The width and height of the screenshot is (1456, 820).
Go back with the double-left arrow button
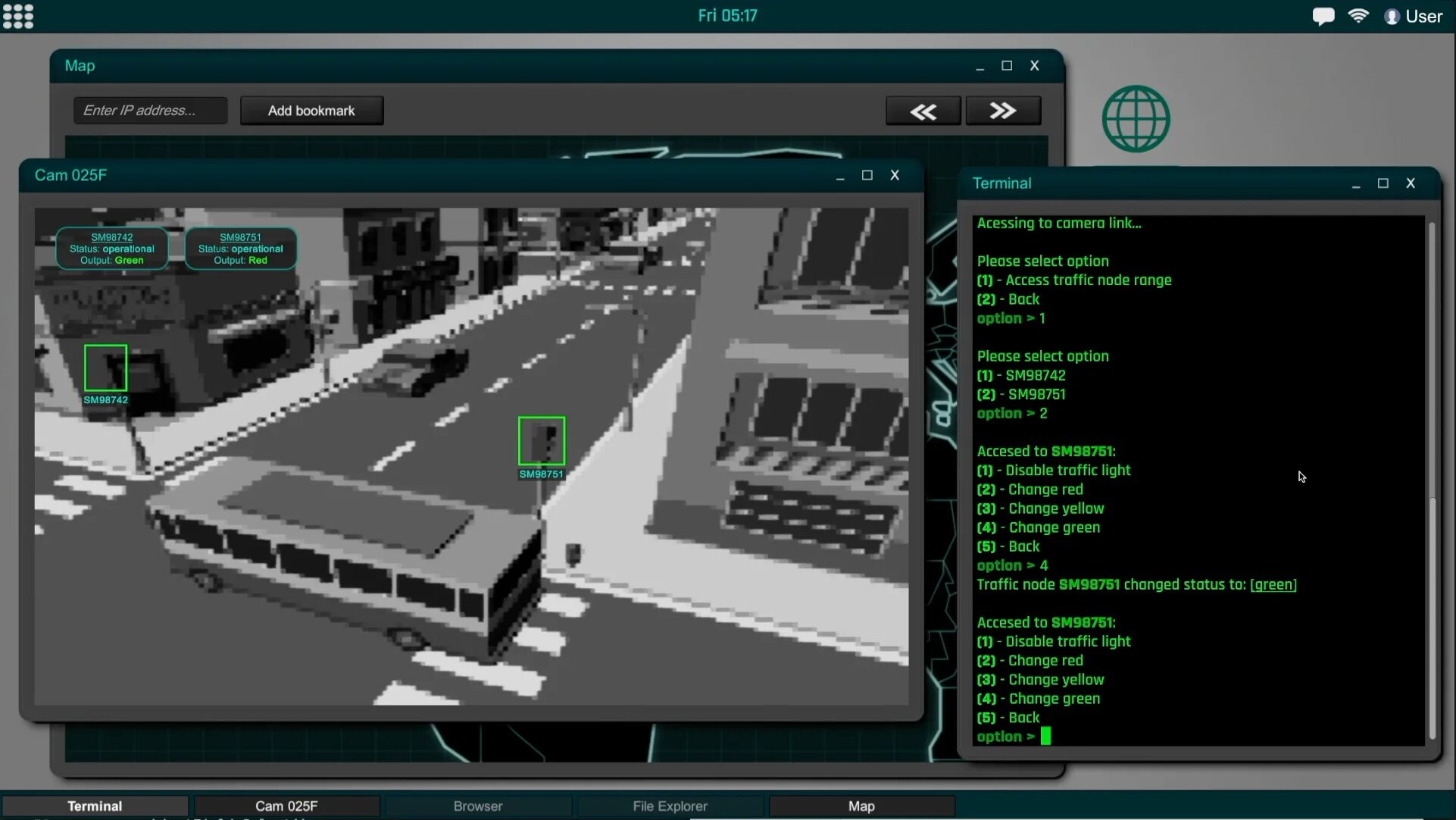click(x=923, y=111)
